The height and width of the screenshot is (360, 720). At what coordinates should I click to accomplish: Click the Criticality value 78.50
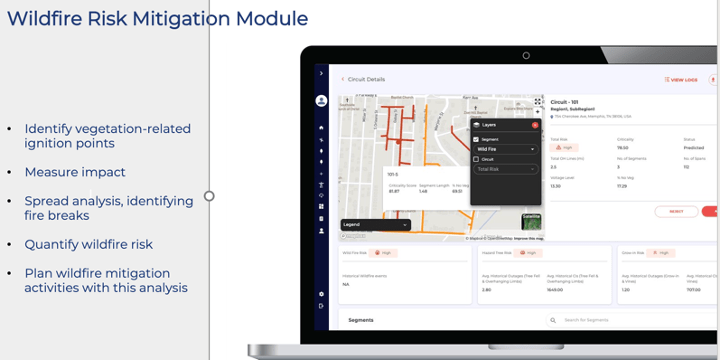[623, 148]
